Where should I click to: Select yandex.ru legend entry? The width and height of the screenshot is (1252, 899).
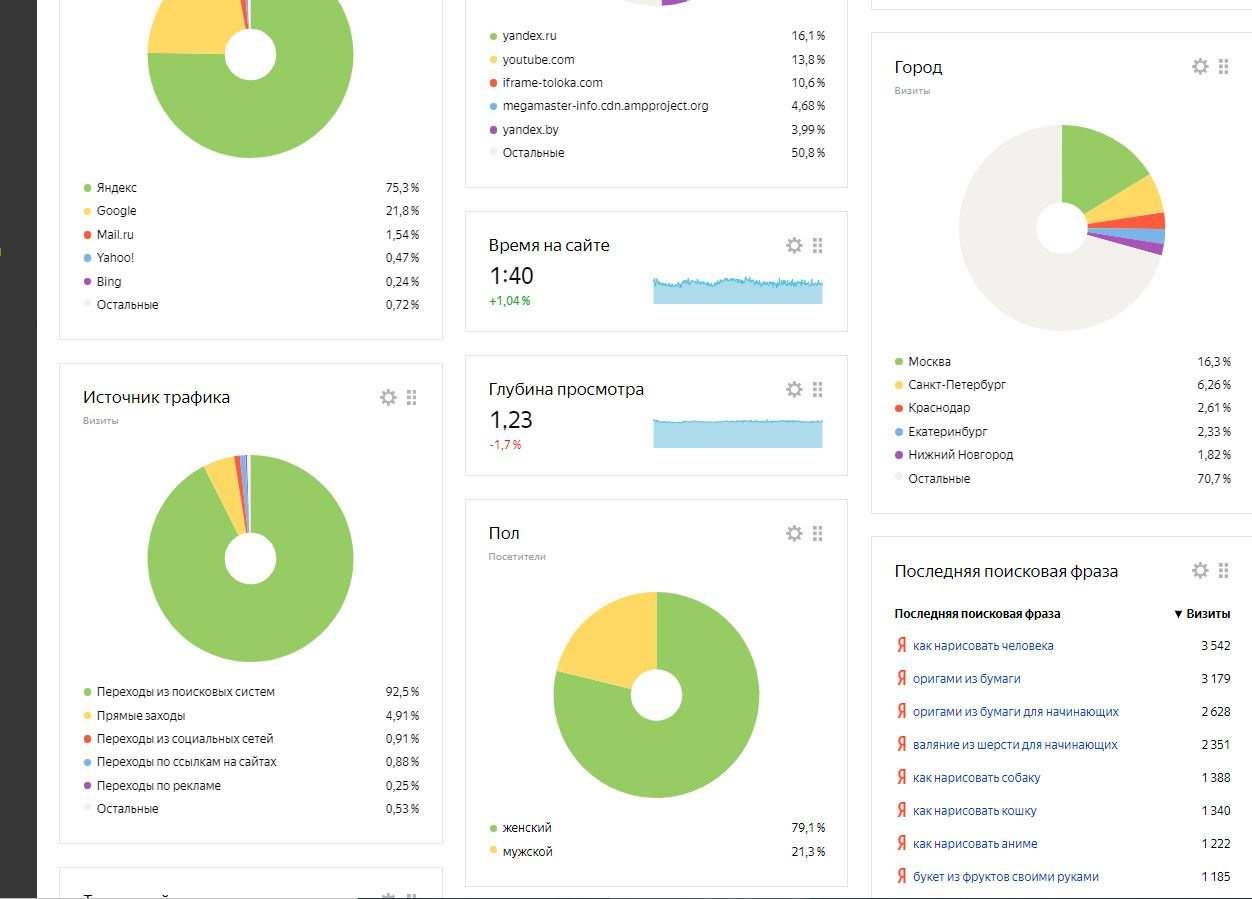[x=529, y=36]
